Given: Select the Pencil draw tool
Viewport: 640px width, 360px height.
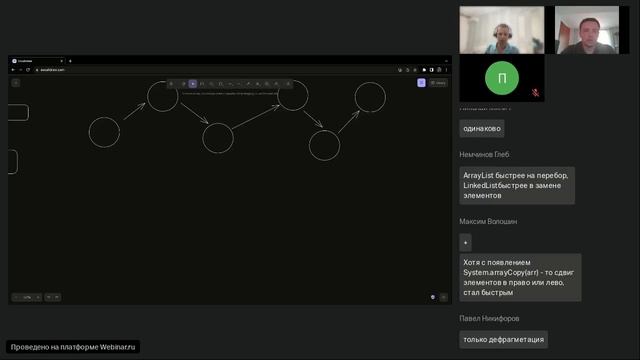Looking at the screenshot, I should coord(248,84).
